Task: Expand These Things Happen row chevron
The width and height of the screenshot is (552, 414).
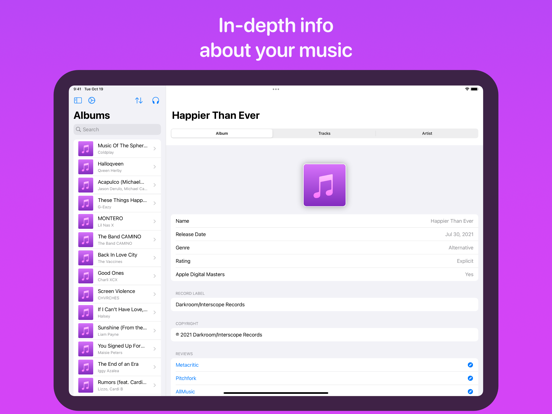Action: [155, 203]
